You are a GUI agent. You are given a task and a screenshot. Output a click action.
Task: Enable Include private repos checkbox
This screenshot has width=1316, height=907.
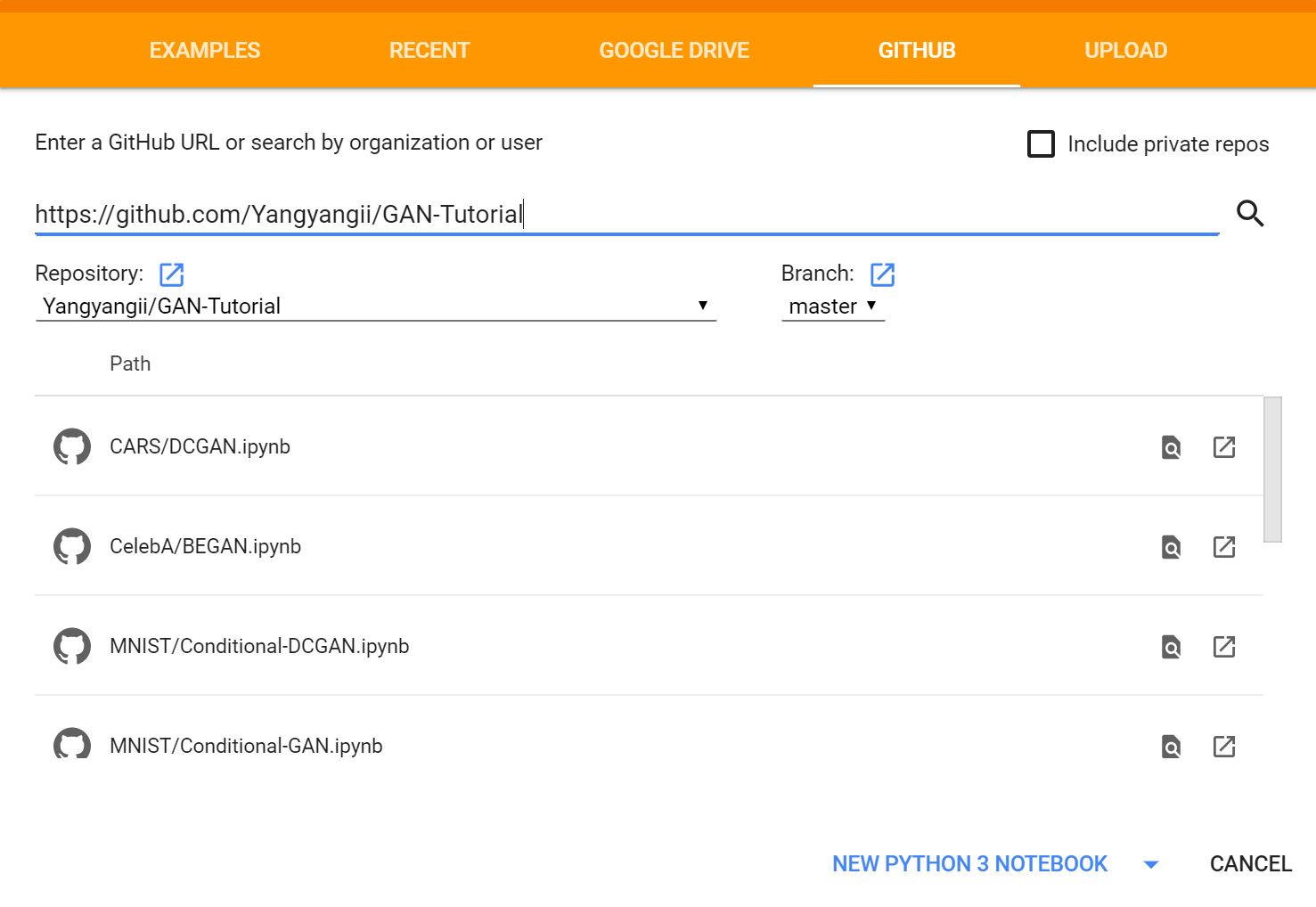1041,143
